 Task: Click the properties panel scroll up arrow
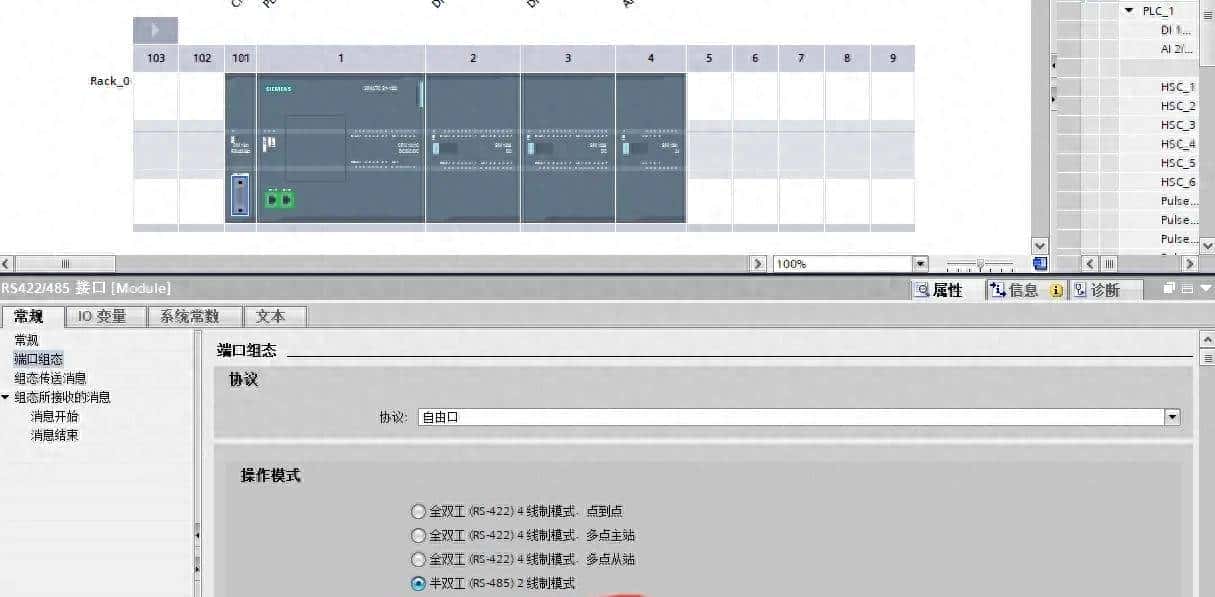[1207, 340]
